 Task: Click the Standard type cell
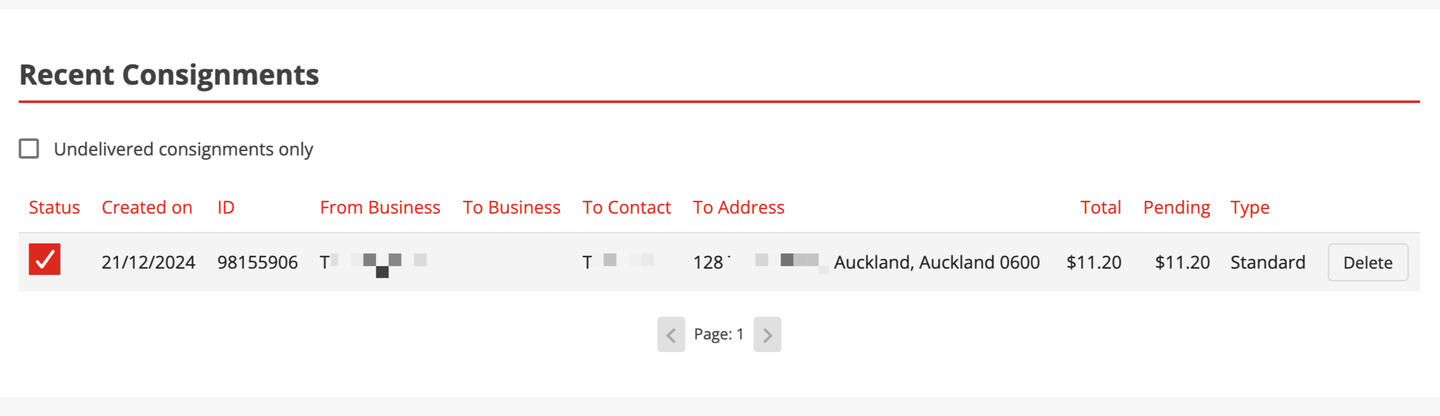click(1267, 263)
